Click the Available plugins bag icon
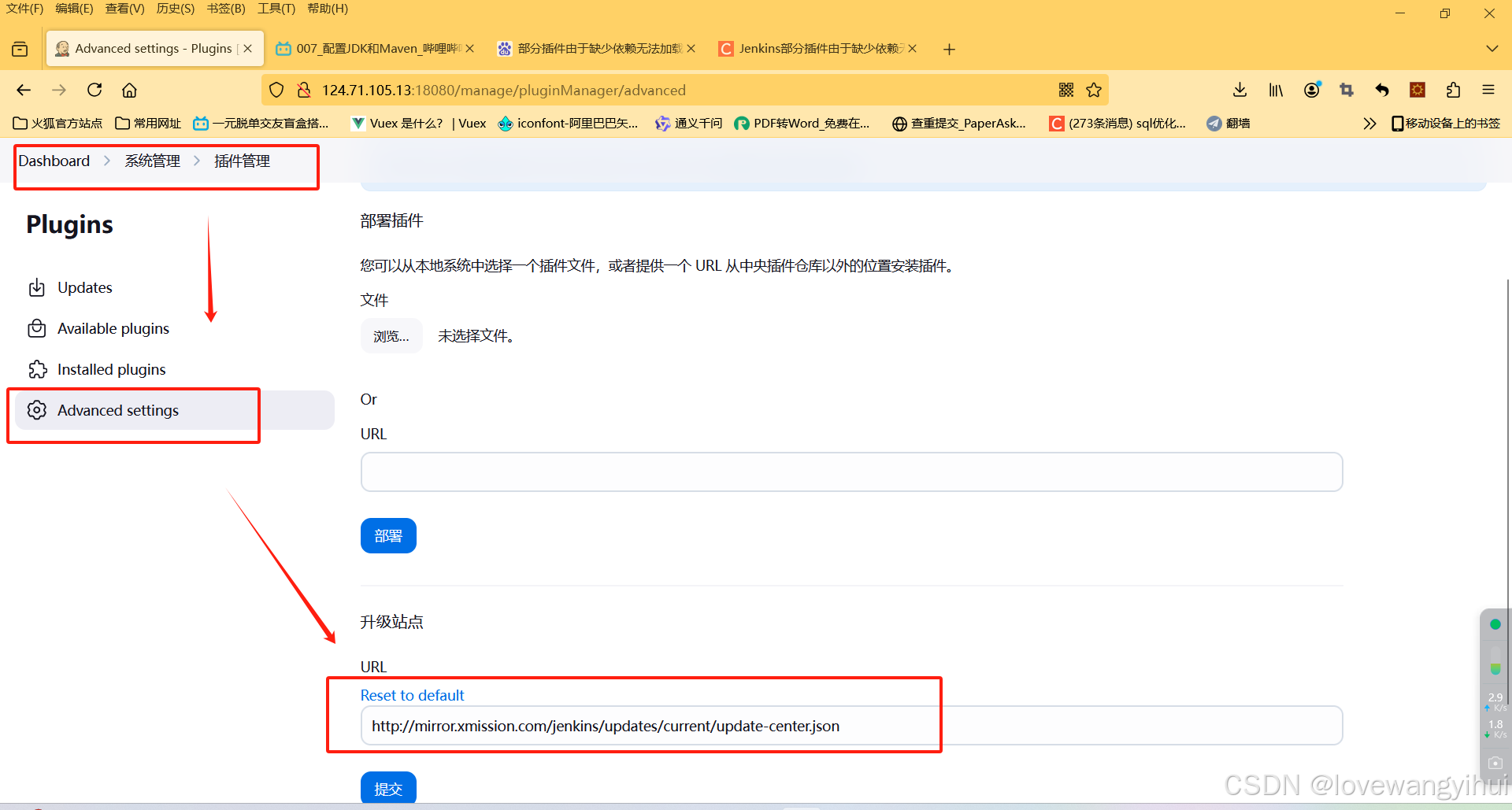Screen dimensions: 1512x810 click(37, 328)
